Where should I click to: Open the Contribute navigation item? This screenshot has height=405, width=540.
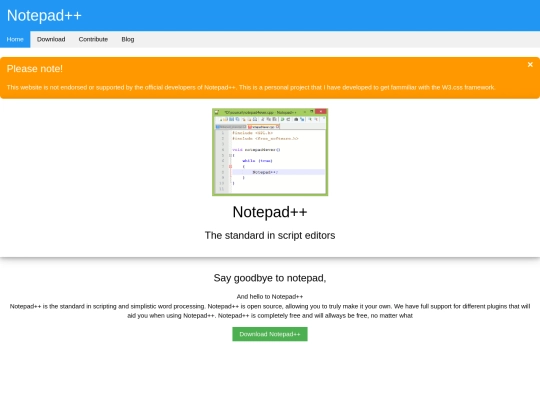(93, 39)
